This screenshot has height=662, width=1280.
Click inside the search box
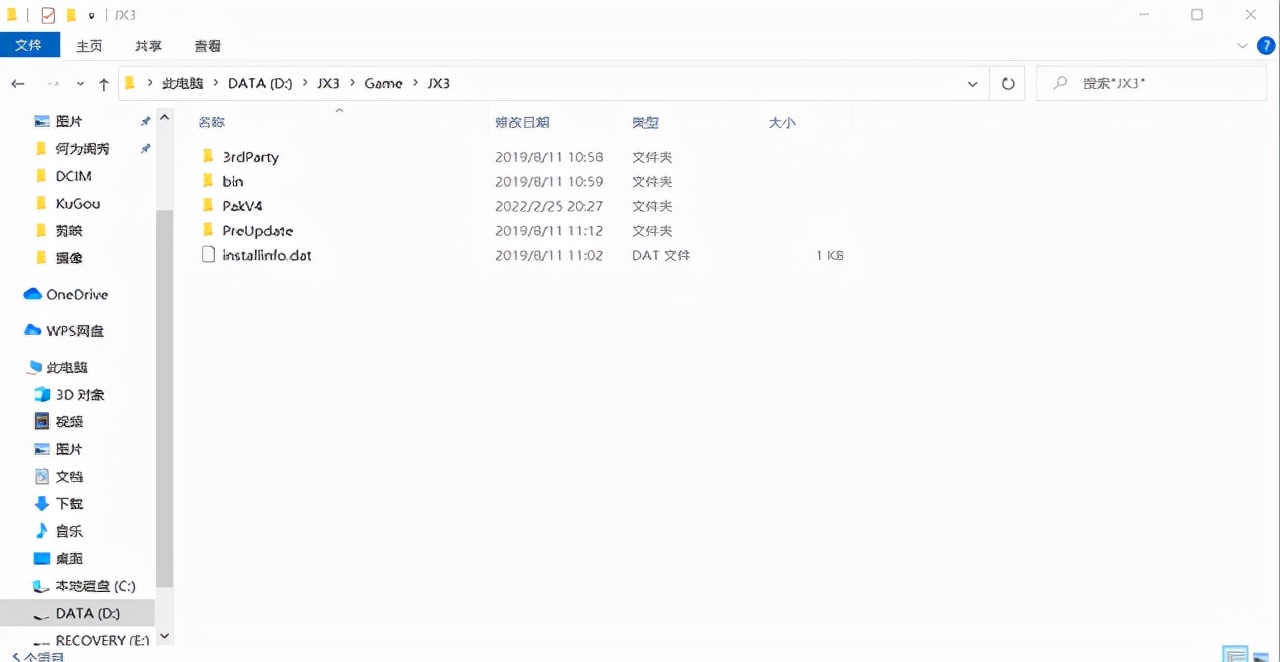(1150, 83)
